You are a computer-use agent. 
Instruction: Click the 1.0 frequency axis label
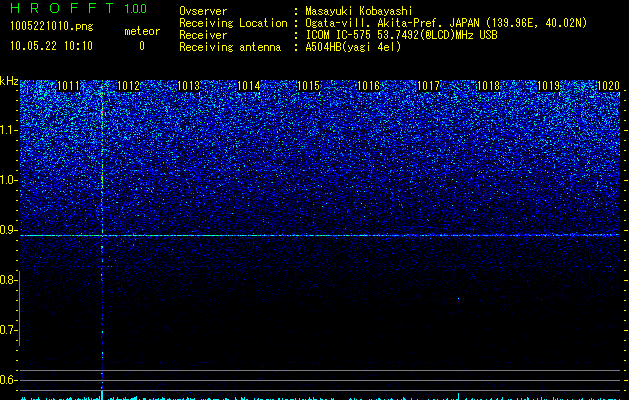[8, 180]
